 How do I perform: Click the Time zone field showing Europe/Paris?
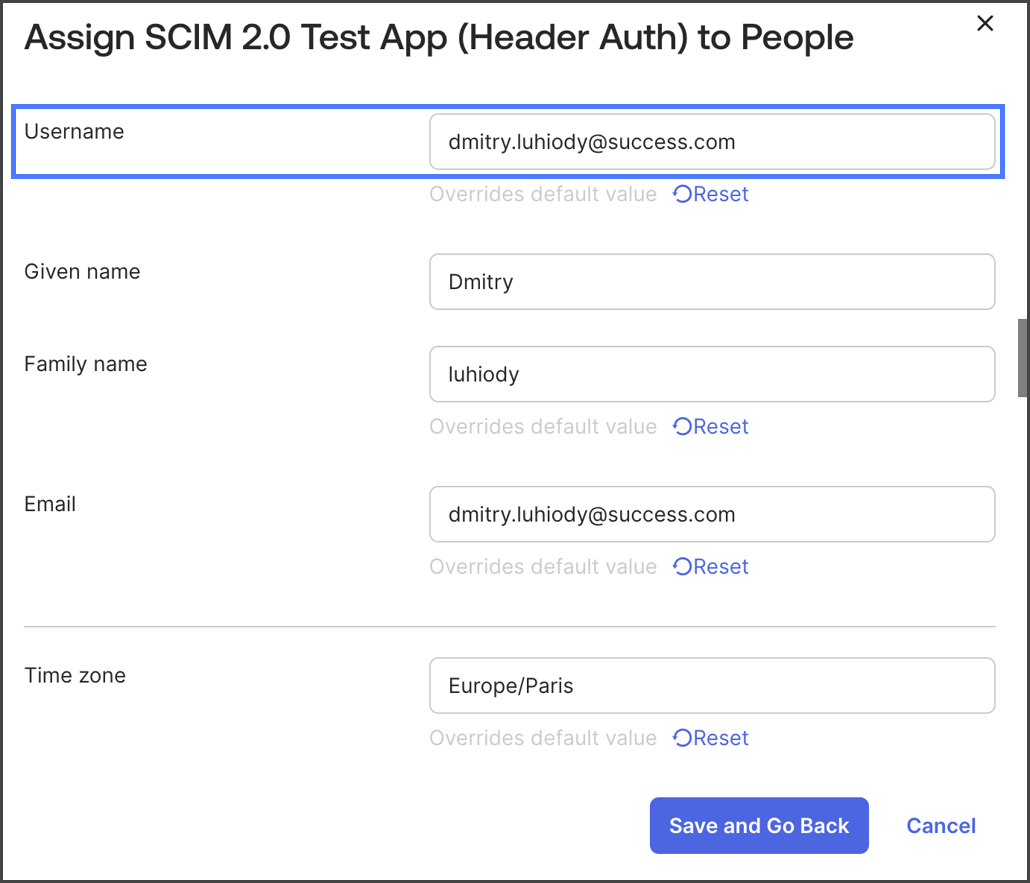click(711, 686)
